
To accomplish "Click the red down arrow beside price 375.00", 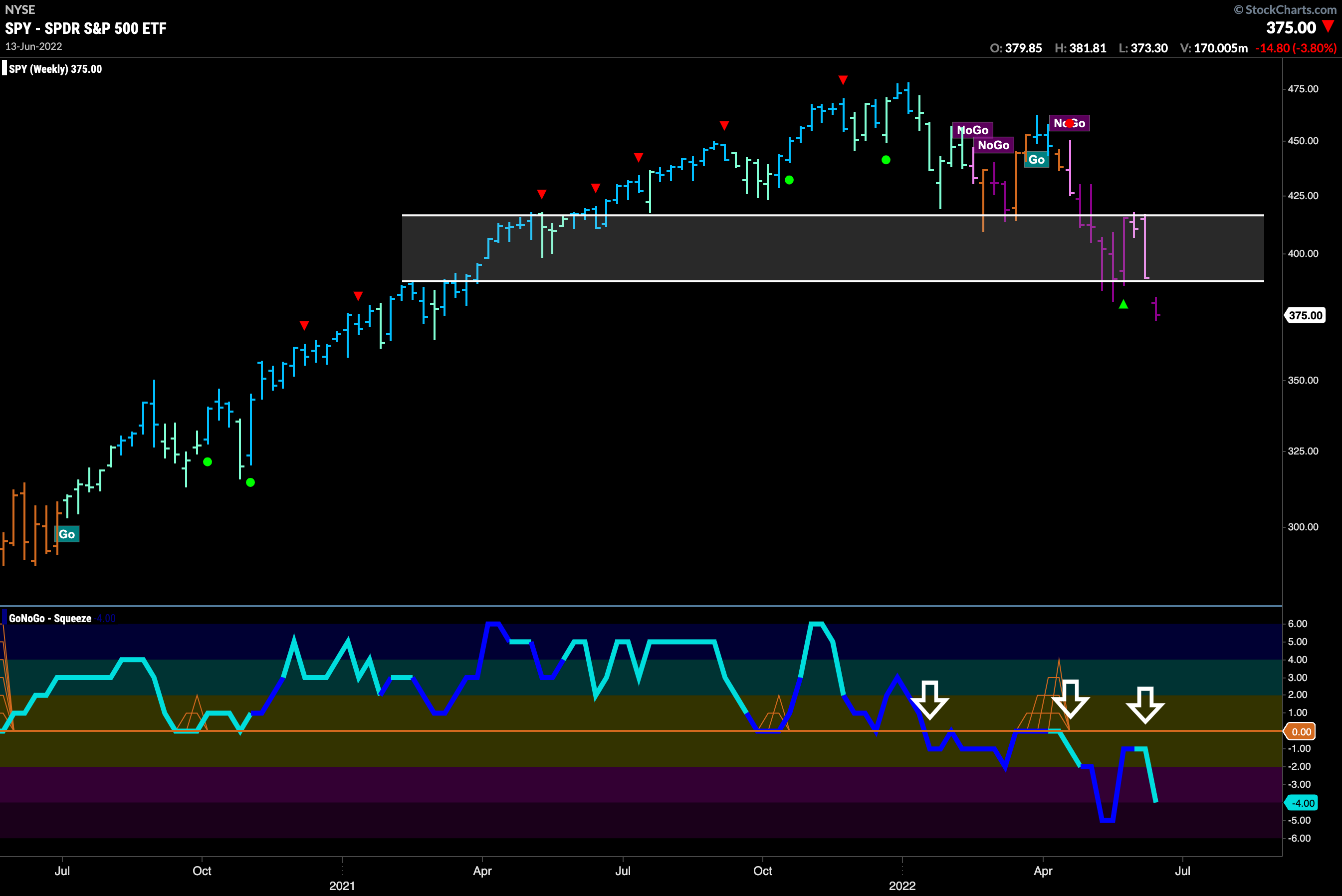I will 1329,26.
